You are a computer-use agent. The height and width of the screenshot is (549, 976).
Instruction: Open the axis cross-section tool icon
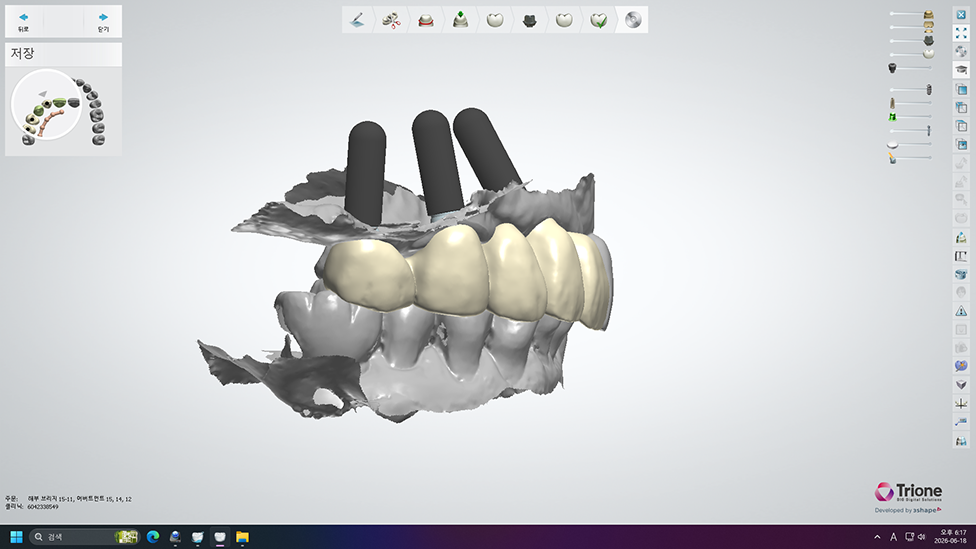coord(961,403)
